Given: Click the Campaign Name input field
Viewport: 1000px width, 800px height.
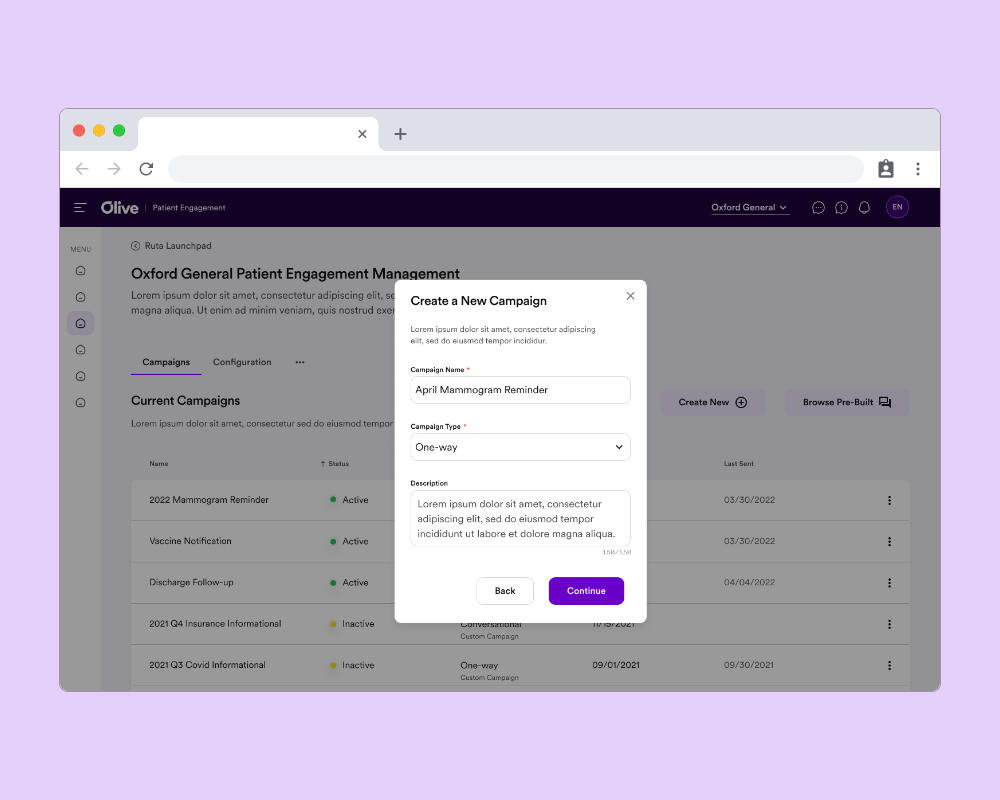Looking at the screenshot, I should pos(520,390).
